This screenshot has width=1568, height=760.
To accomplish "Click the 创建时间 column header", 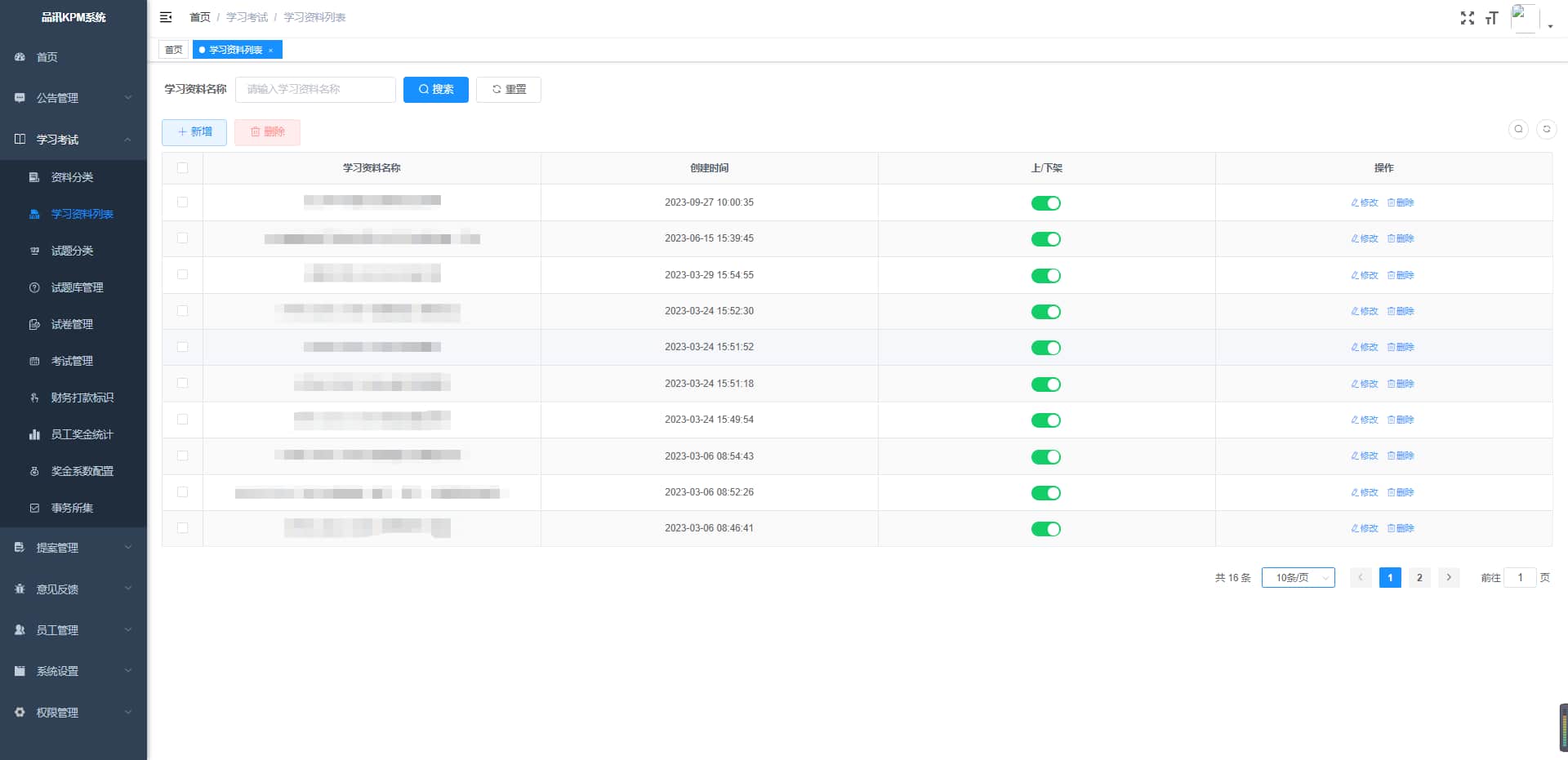I will coord(709,168).
